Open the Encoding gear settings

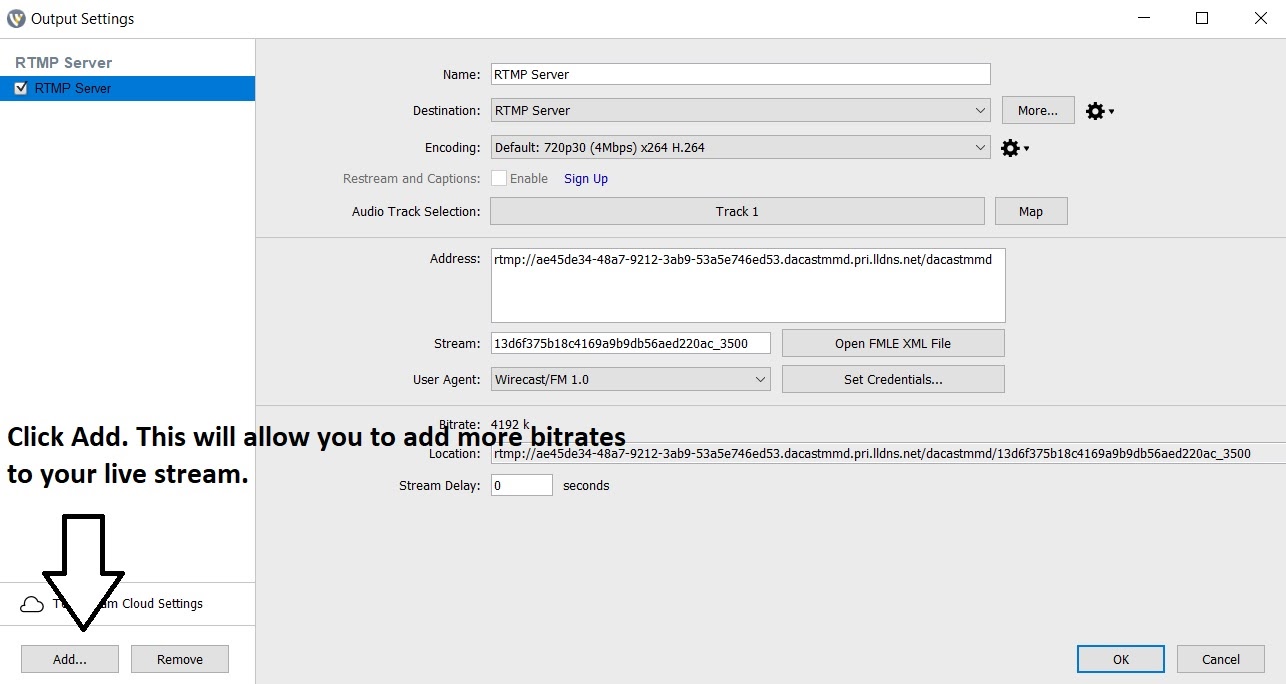pyautogui.click(x=1009, y=147)
